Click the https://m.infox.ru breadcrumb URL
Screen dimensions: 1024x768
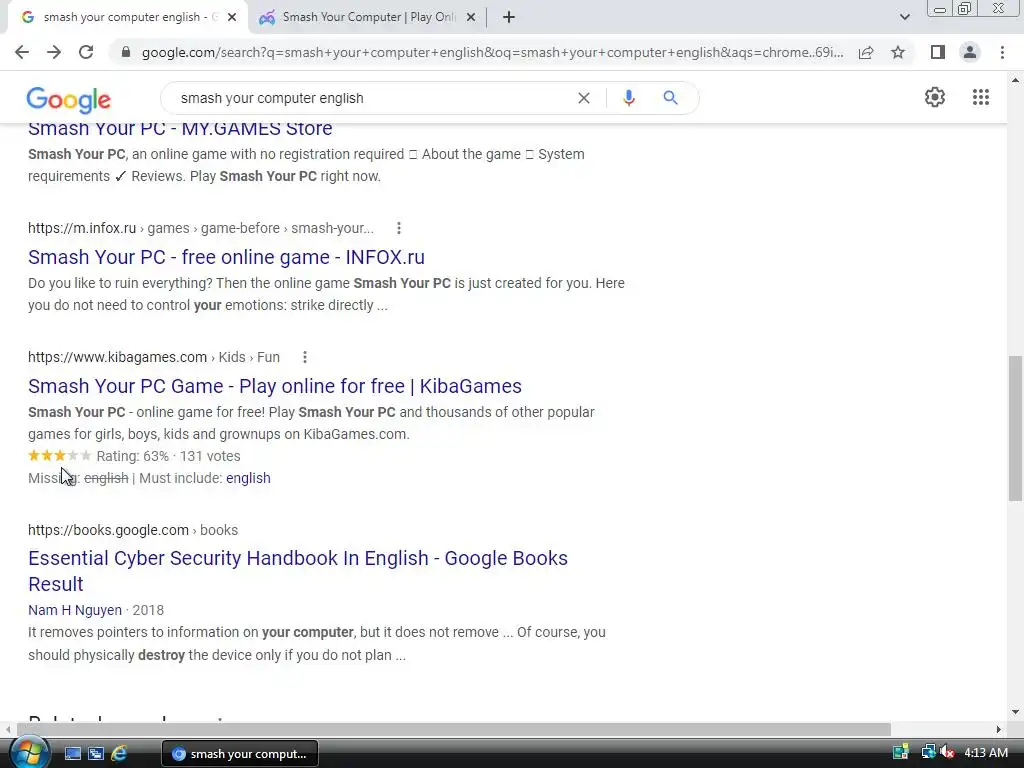point(82,228)
